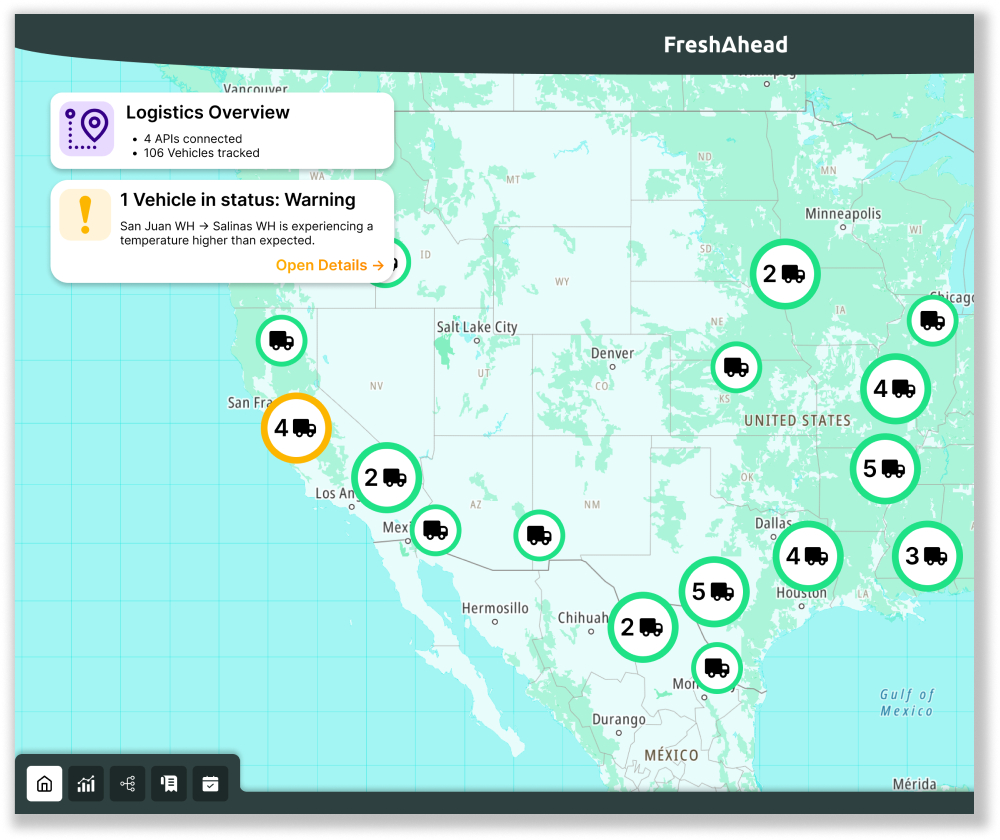
Task: Select the single truck marker near Chicago
Action: [x=932, y=321]
